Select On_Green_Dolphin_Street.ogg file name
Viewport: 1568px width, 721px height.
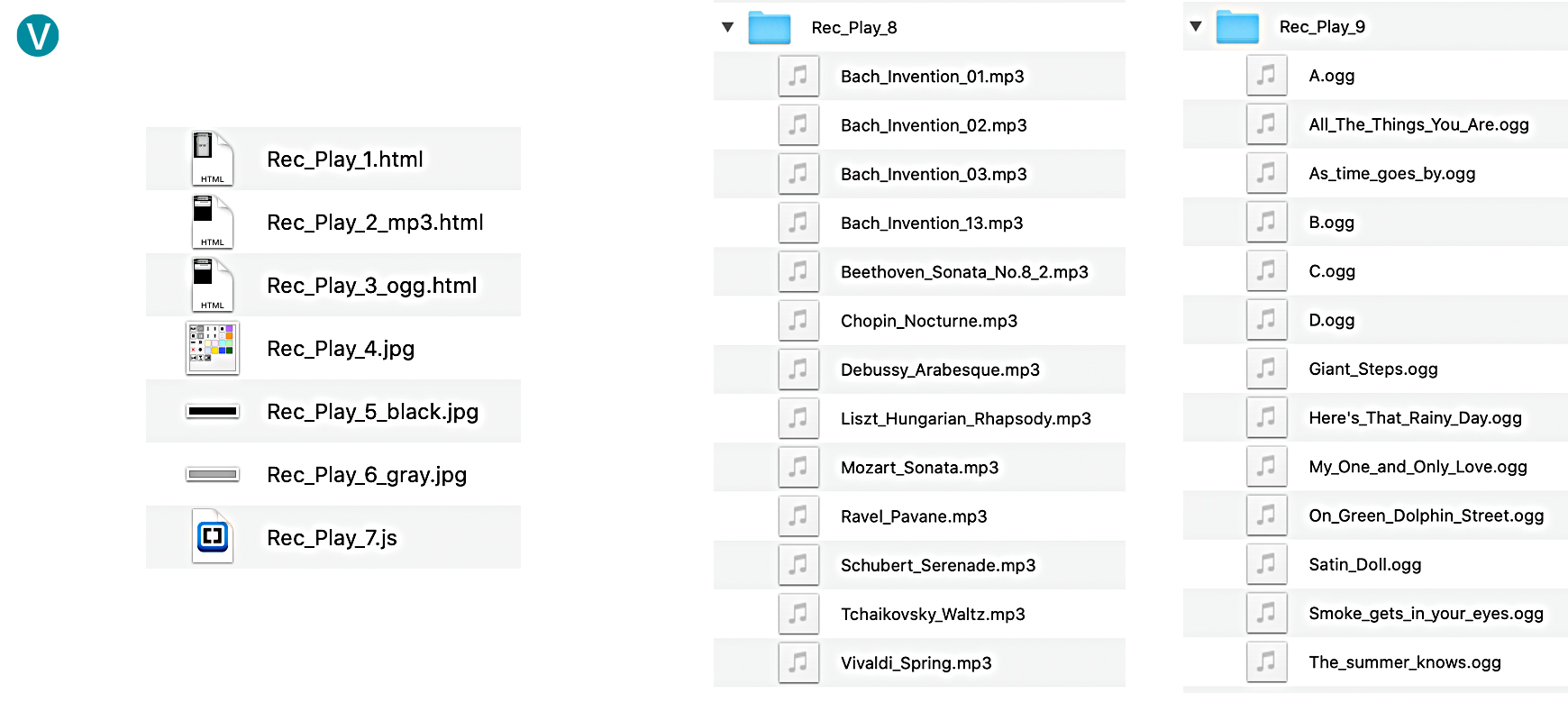point(1426,516)
